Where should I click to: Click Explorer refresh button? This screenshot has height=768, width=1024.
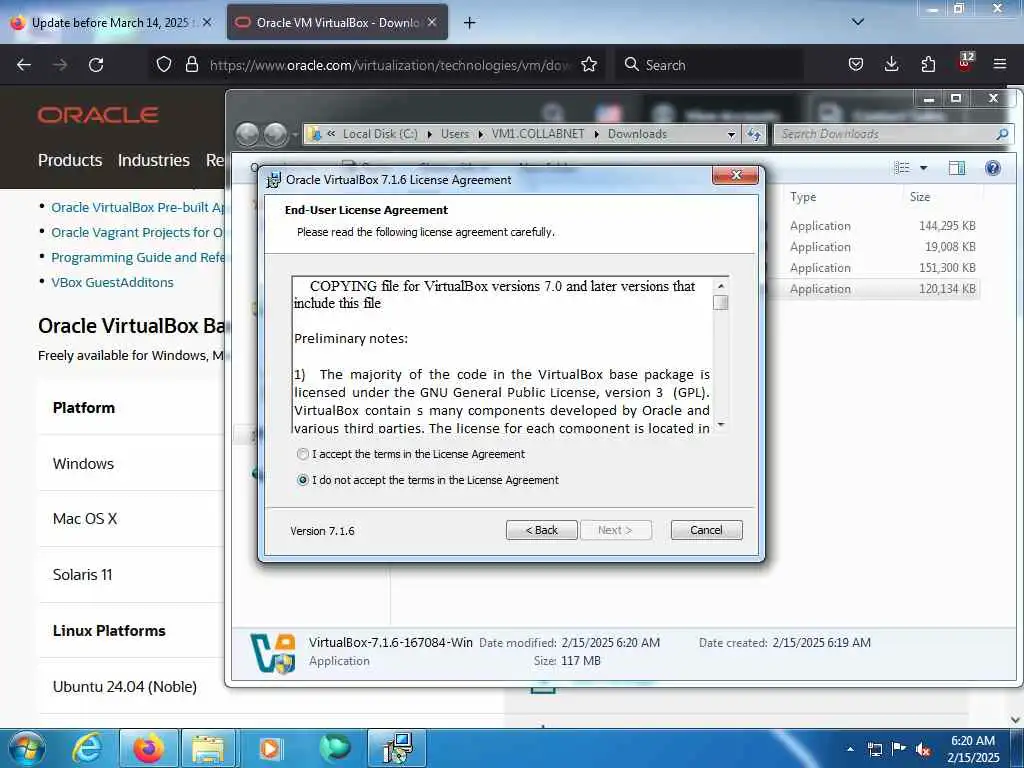click(x=754, y=135)
